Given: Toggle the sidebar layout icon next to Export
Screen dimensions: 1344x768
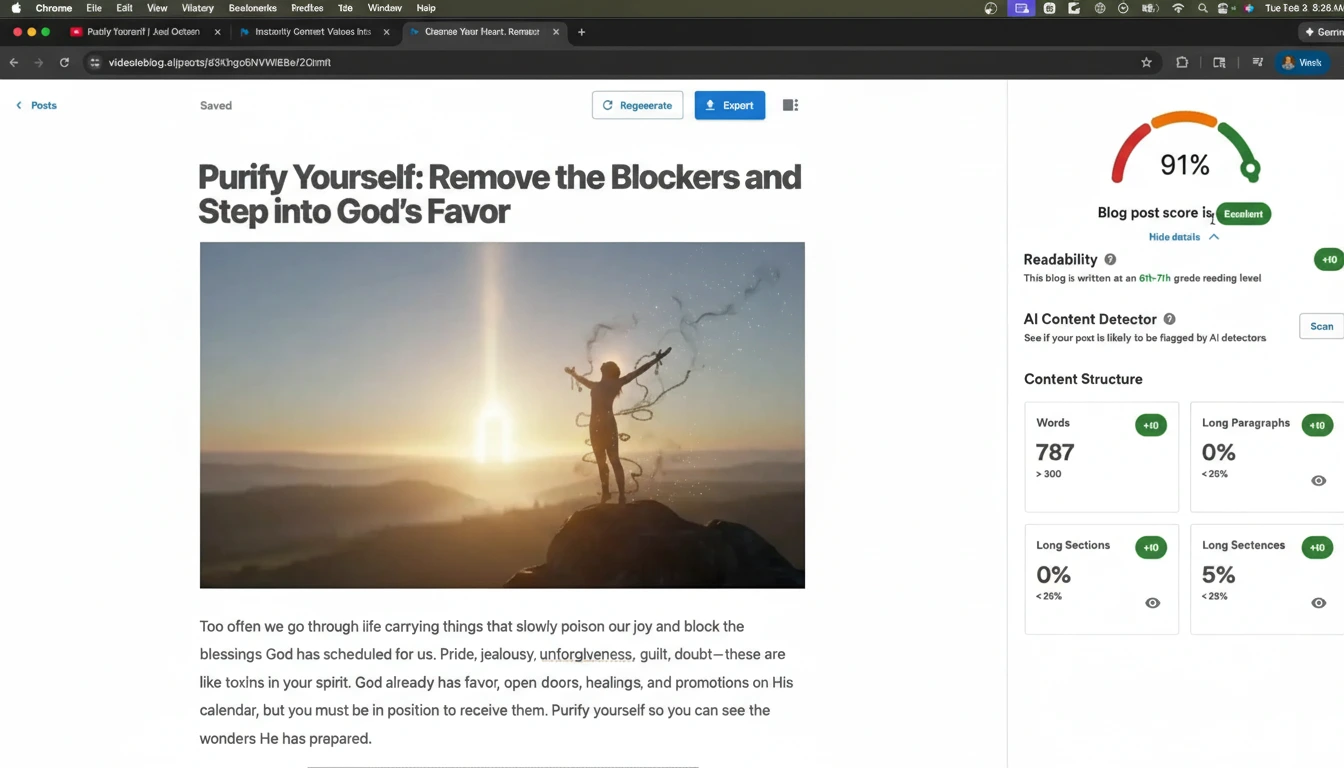Looking at the screenshot, I should tap(790, 105).
